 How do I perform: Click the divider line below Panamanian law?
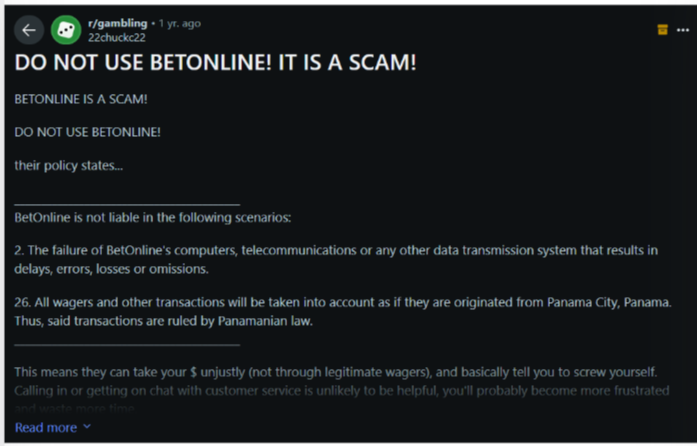(x=127, y=345)
